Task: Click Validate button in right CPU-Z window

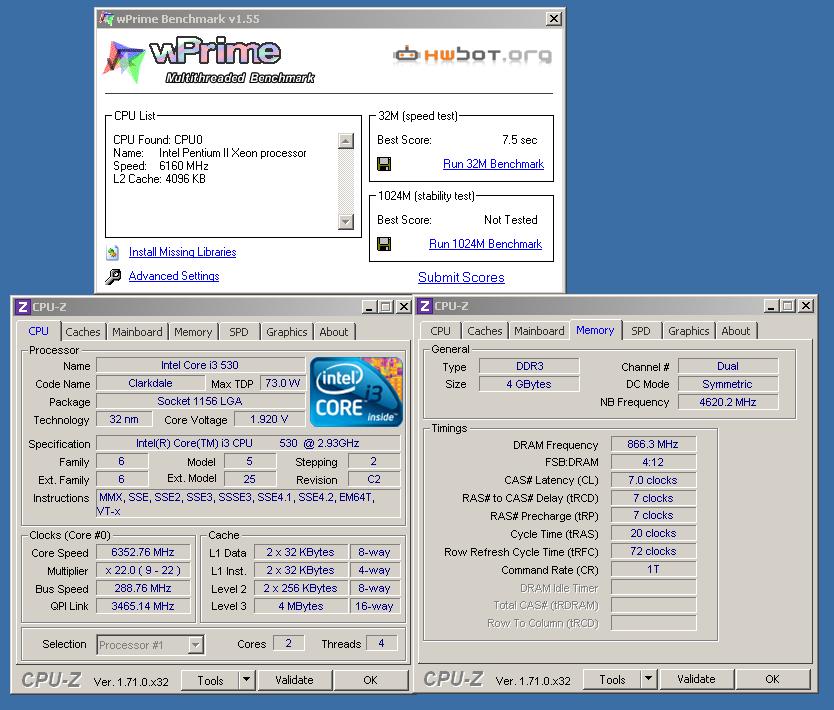Action: pyautogui.click(x=696, y=679)
